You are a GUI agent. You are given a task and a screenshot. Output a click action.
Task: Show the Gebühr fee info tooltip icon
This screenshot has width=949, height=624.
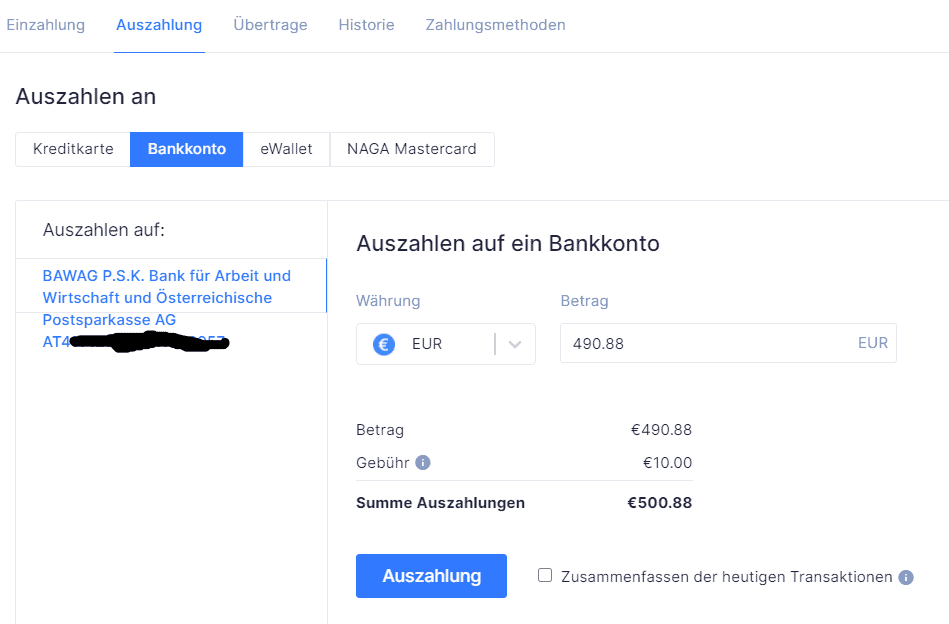point(423,463)
